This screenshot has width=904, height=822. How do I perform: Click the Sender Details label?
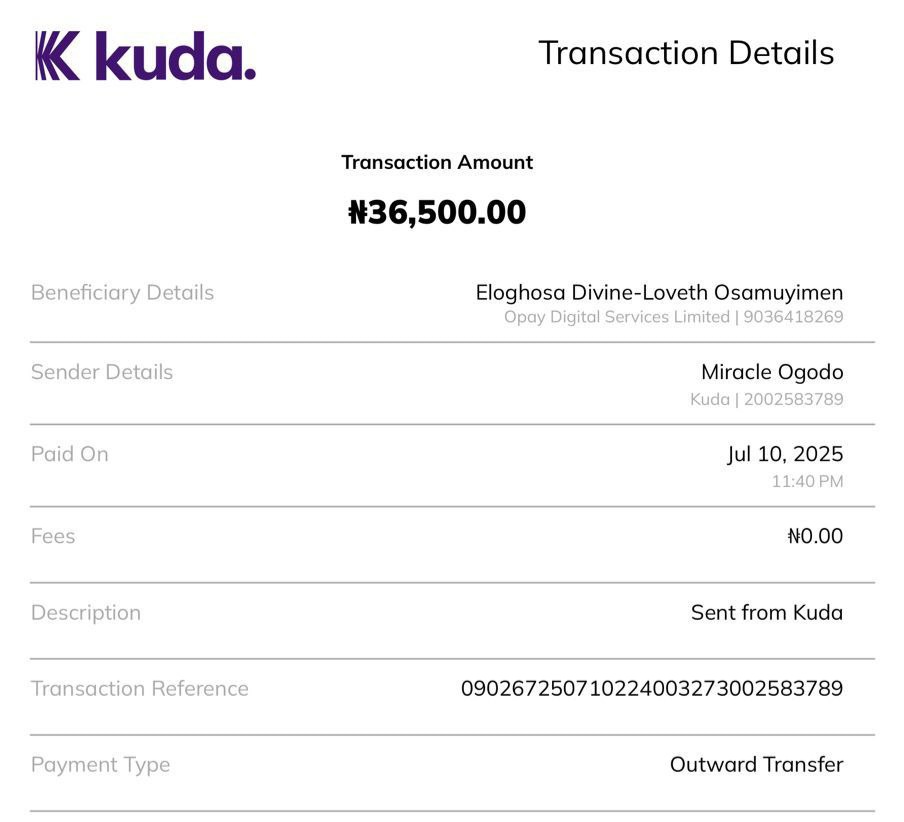coord(102,372)
